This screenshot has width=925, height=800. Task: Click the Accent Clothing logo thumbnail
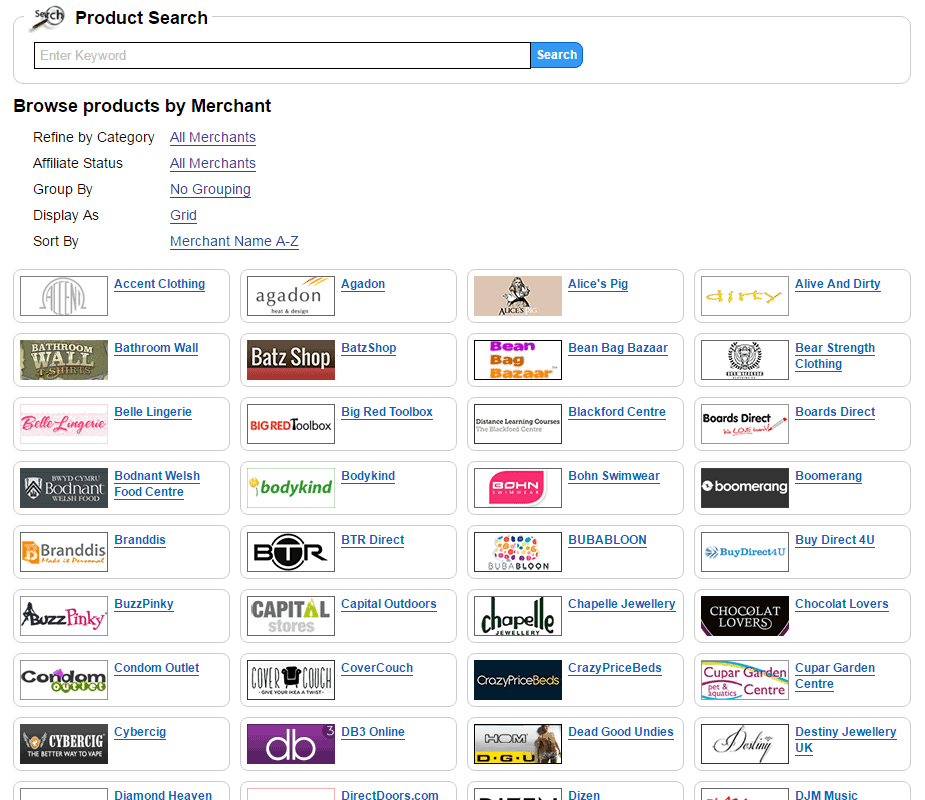click(64, 296)
